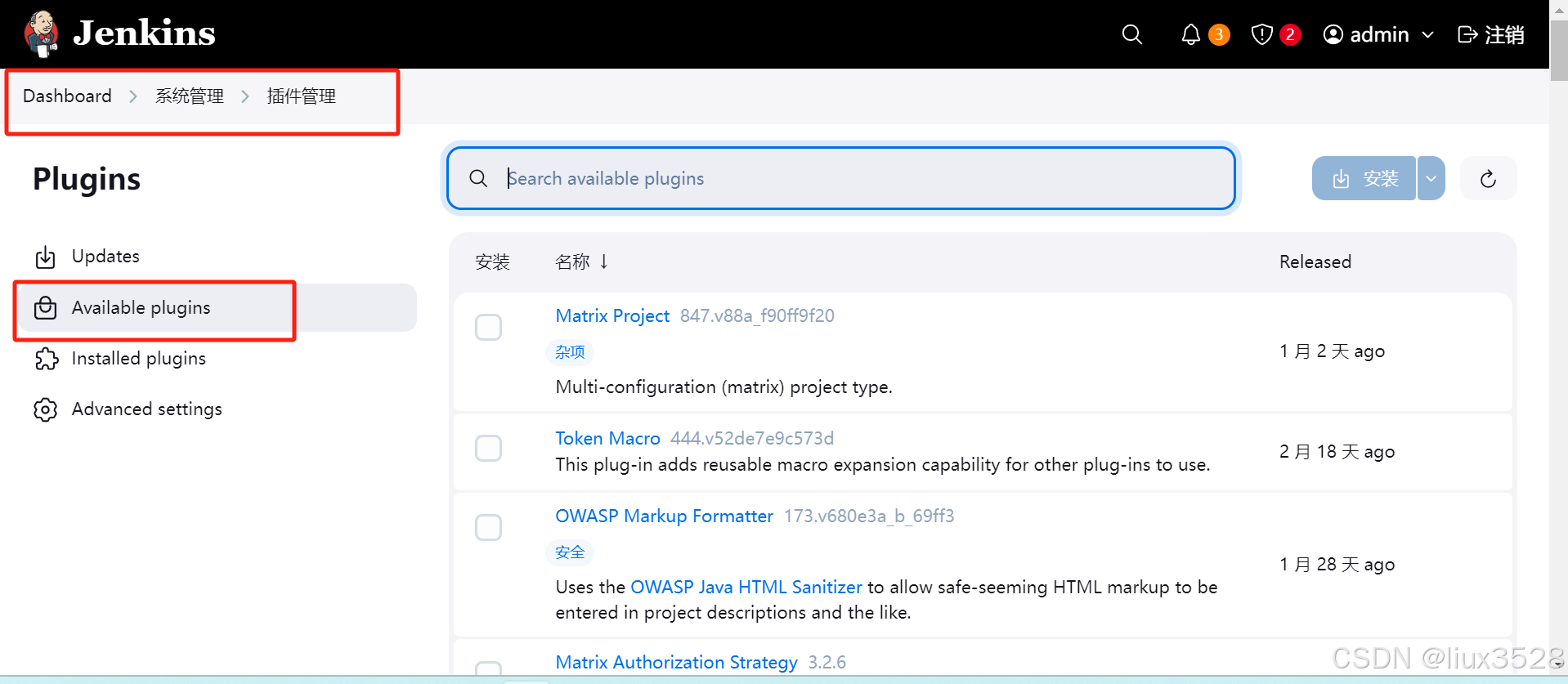This screenshot has height=684, width=1568.
Task: Open the Matrix Project plugin link
Action: [x=612, y=315]
